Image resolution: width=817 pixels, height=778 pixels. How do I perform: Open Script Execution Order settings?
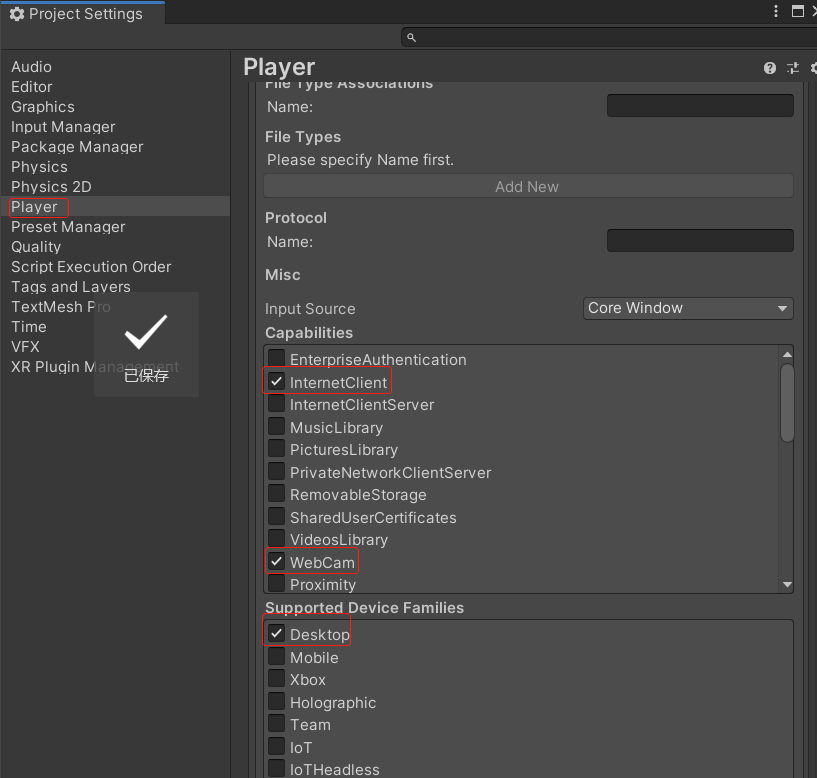(91, 267)
